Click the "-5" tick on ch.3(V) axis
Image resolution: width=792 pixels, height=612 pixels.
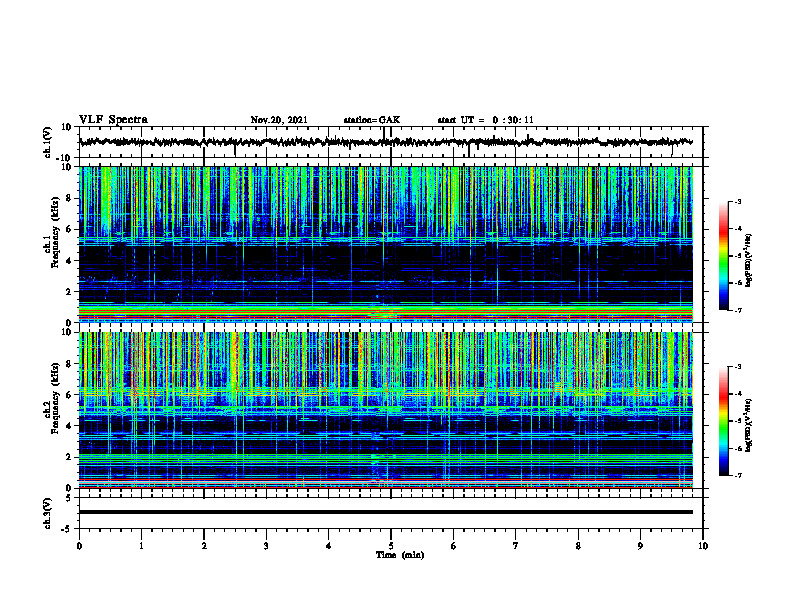(68, 529)
